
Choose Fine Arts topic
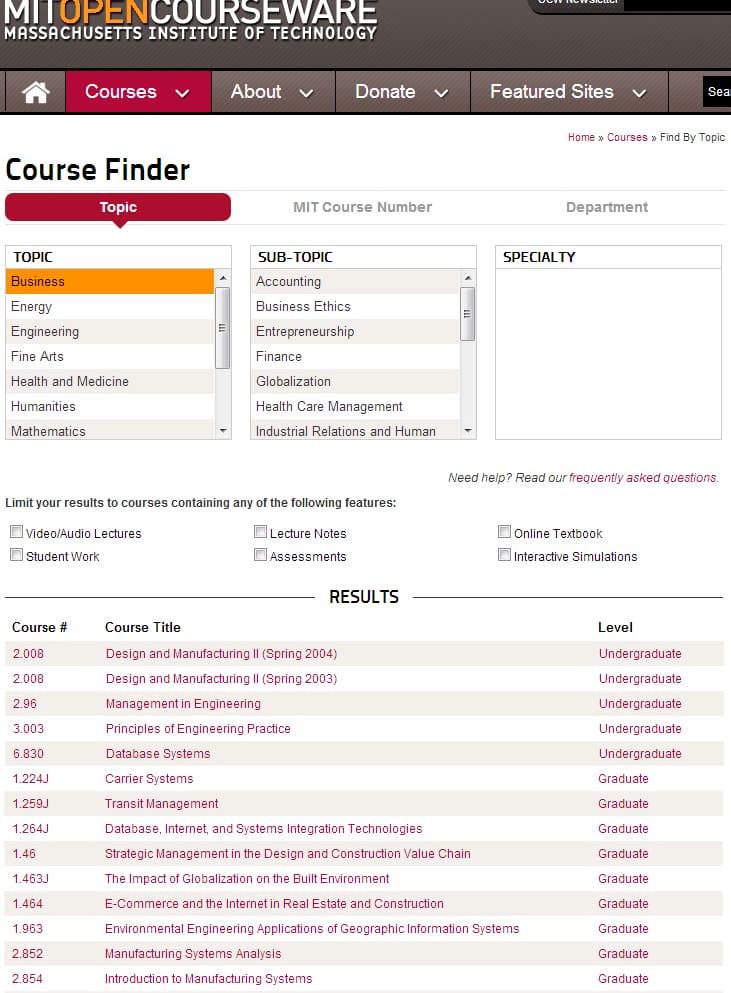(x=110, y=357)
